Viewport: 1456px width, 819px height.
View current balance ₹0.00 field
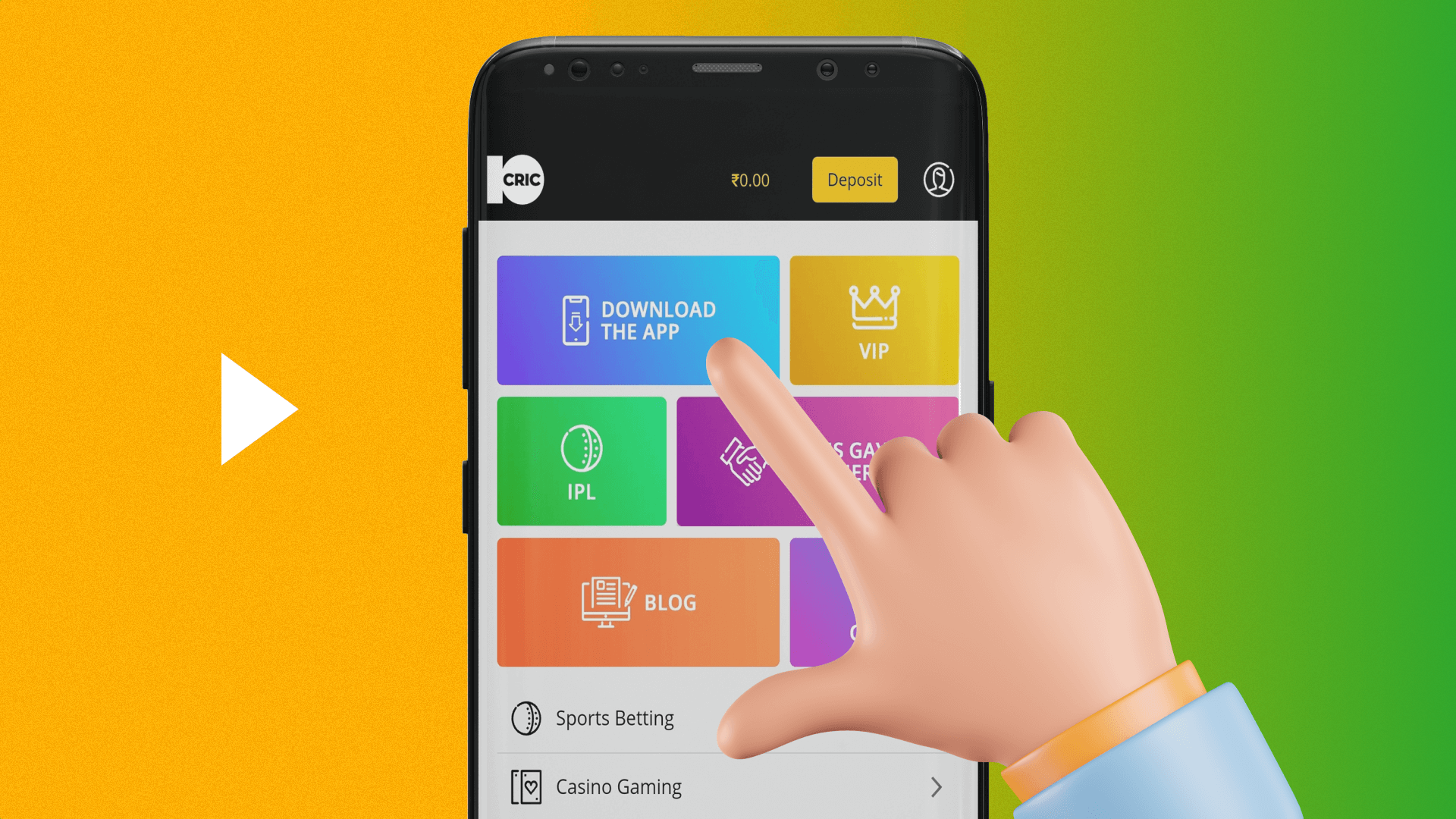[749, 180]
